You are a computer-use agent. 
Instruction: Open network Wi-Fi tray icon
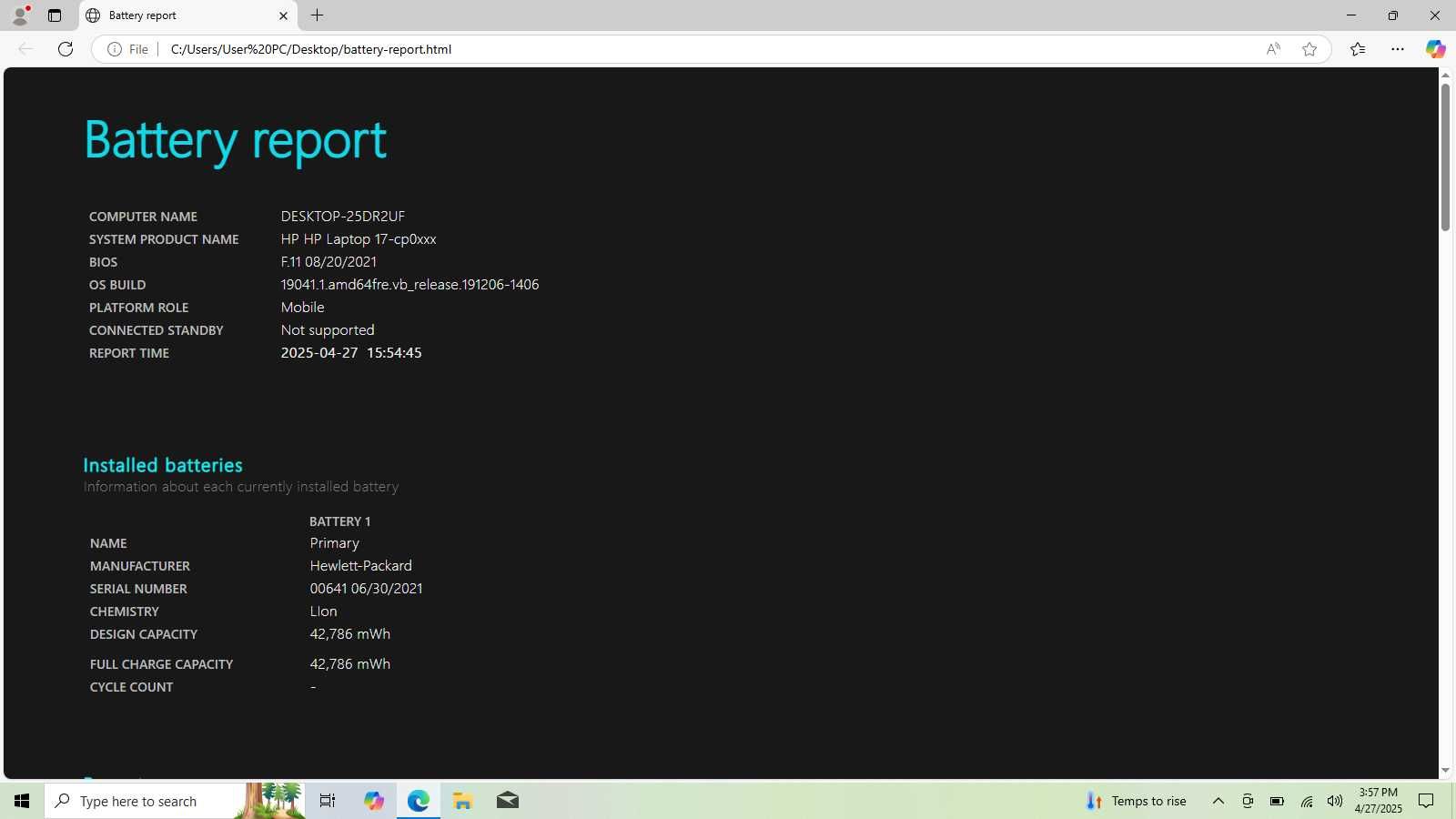1307,801
